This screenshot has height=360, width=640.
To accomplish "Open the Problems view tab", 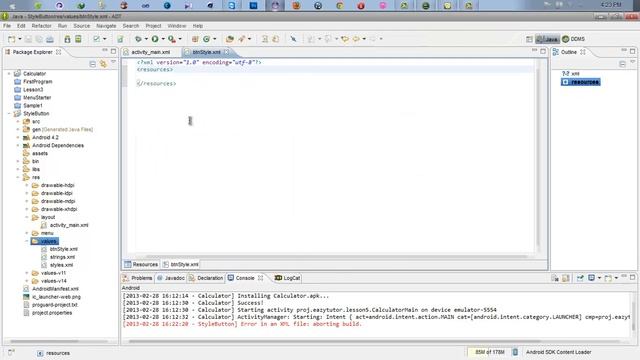I will click(x=138, y=278).
